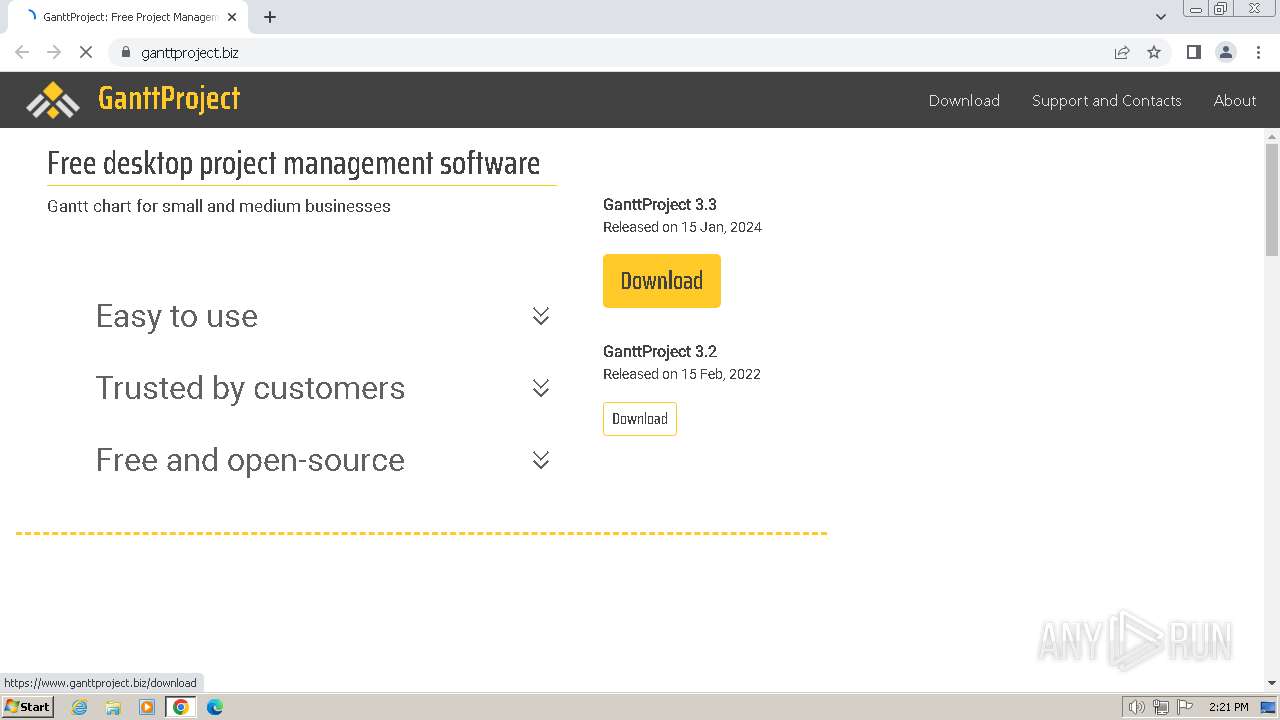The height and width of the screenshot is (720, 1280).
Task: Expand Free and open-source chevron
Action: coord(541,460)
